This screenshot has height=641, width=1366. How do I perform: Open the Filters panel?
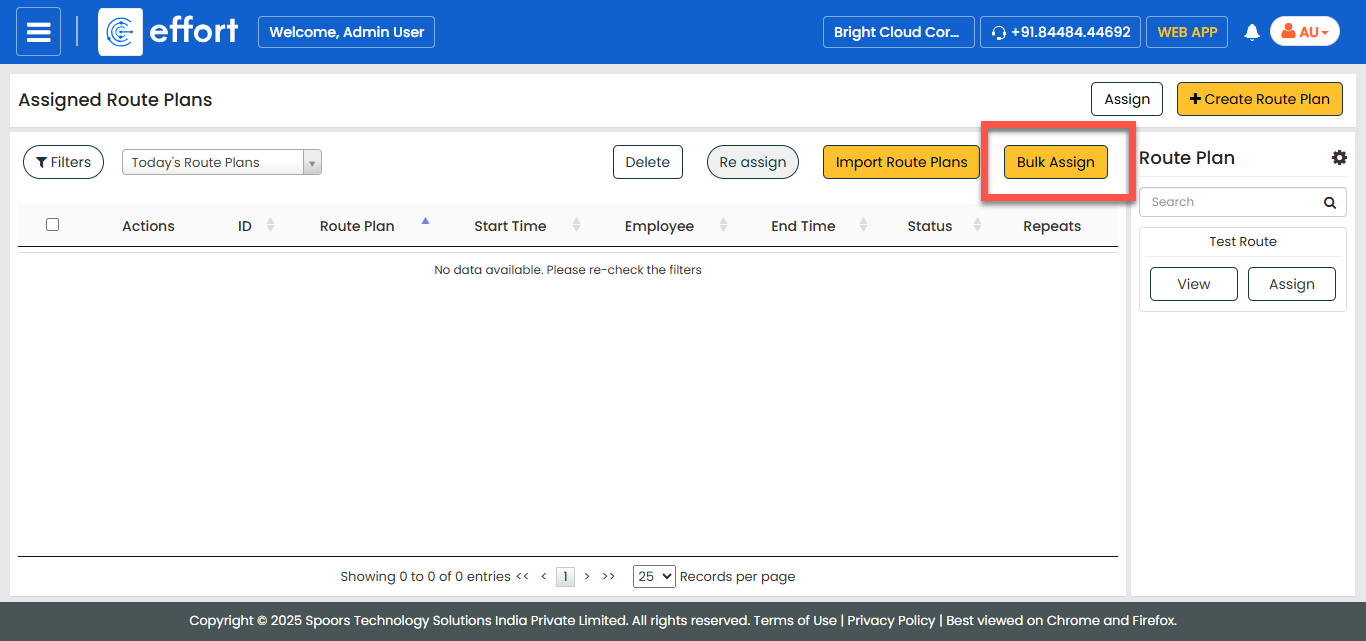coord(63,162)
